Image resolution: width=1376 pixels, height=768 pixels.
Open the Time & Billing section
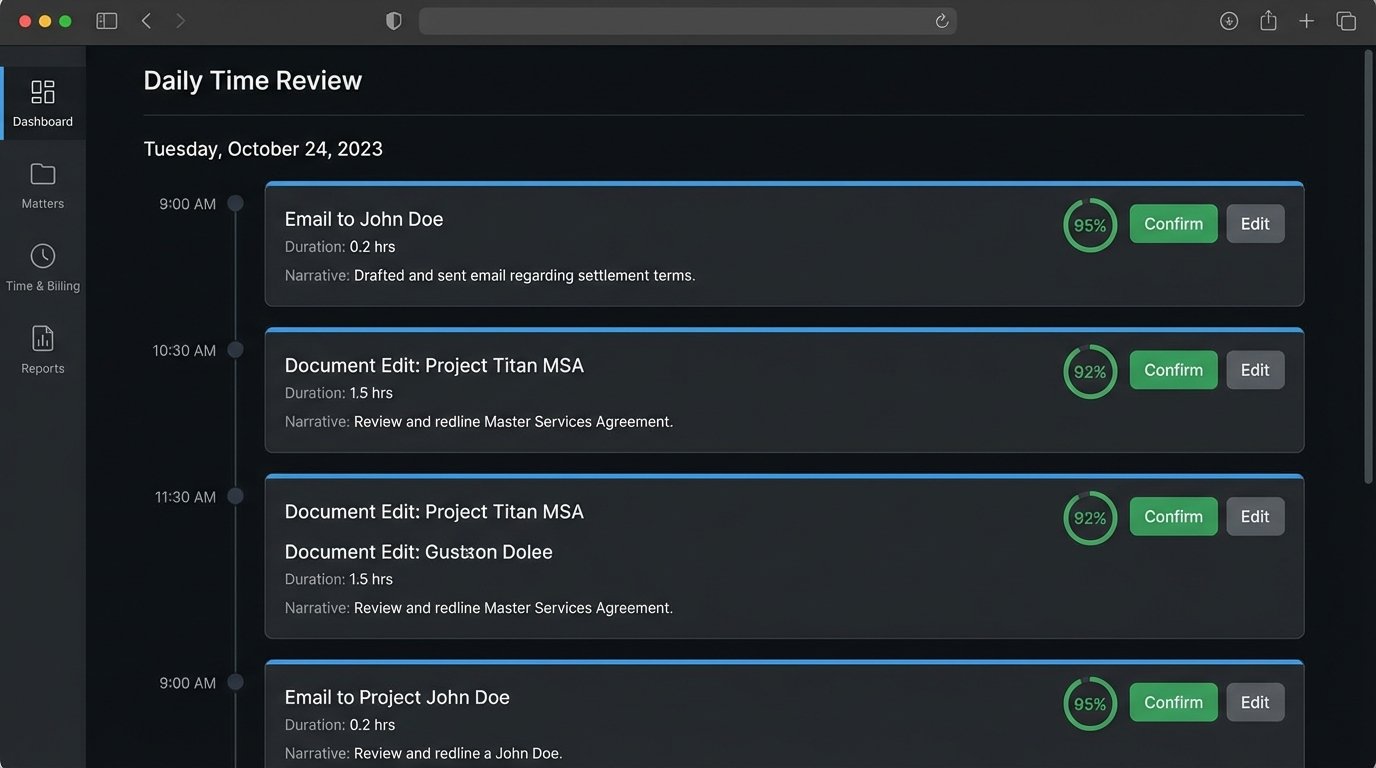point(42,267)
